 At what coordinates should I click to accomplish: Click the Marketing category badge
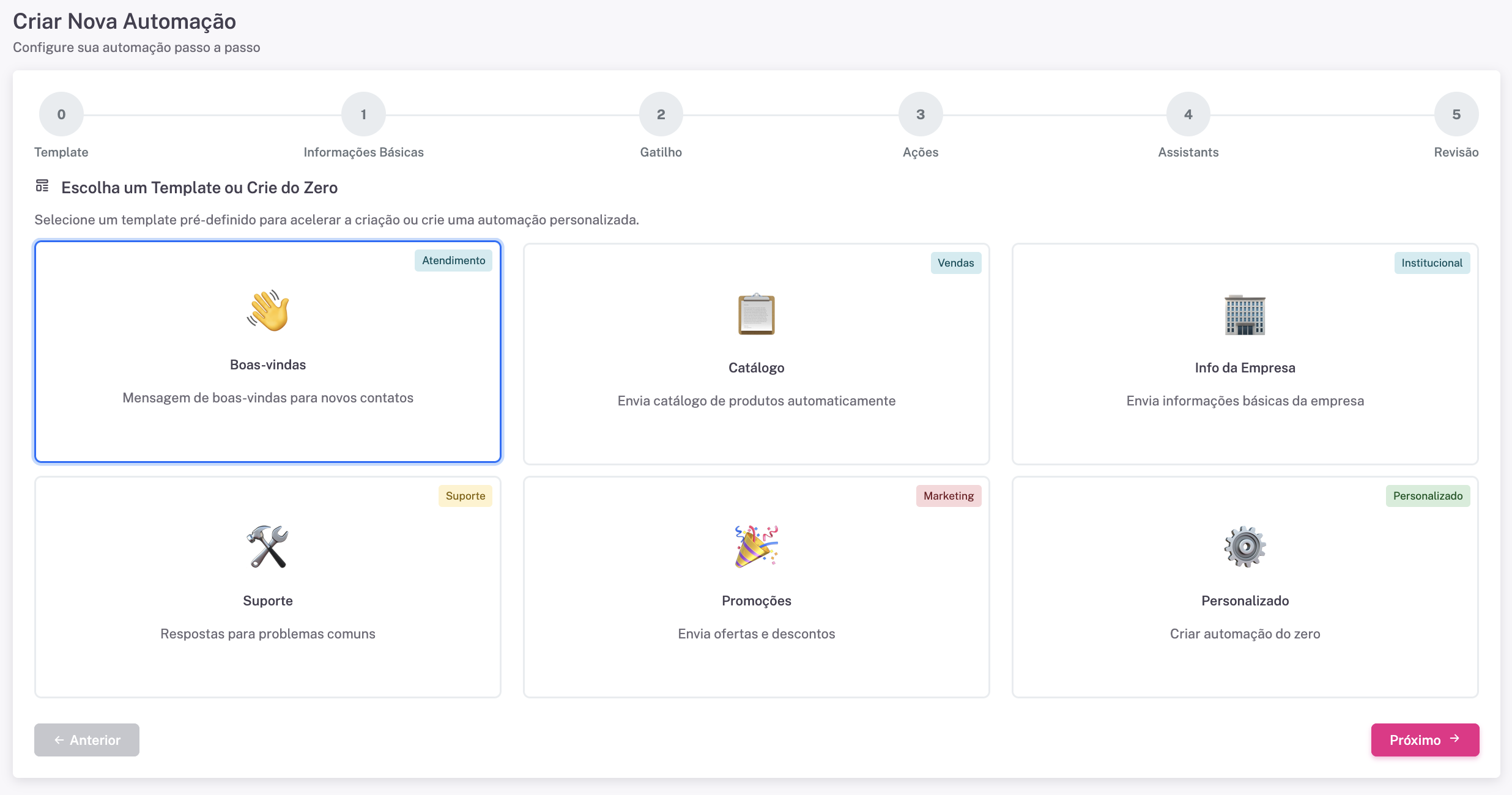tap(948, 496)
